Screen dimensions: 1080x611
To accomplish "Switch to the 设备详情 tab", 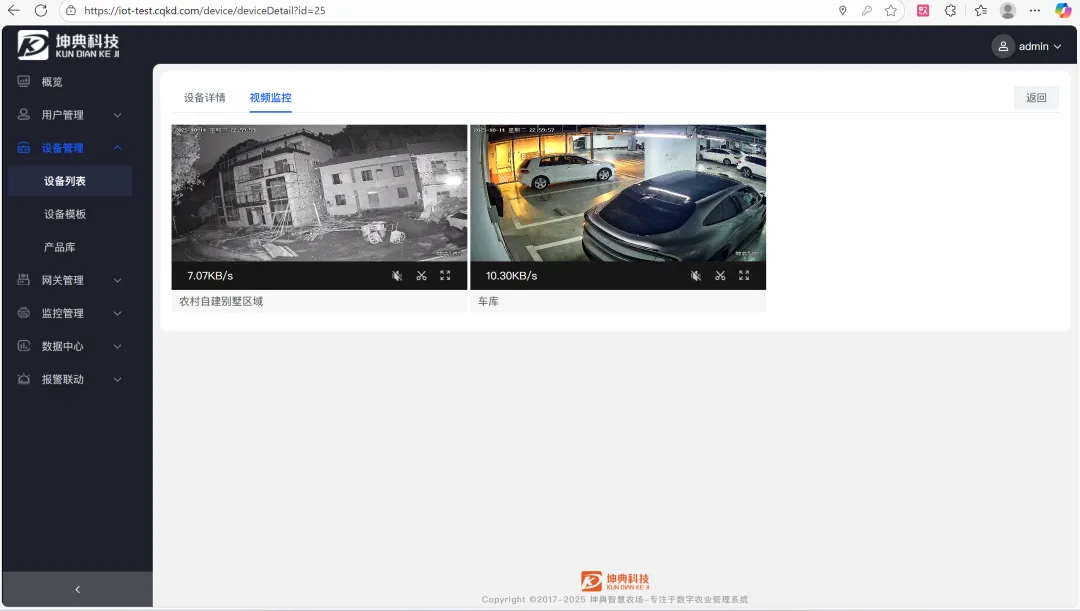I will [x=205, y=98].
